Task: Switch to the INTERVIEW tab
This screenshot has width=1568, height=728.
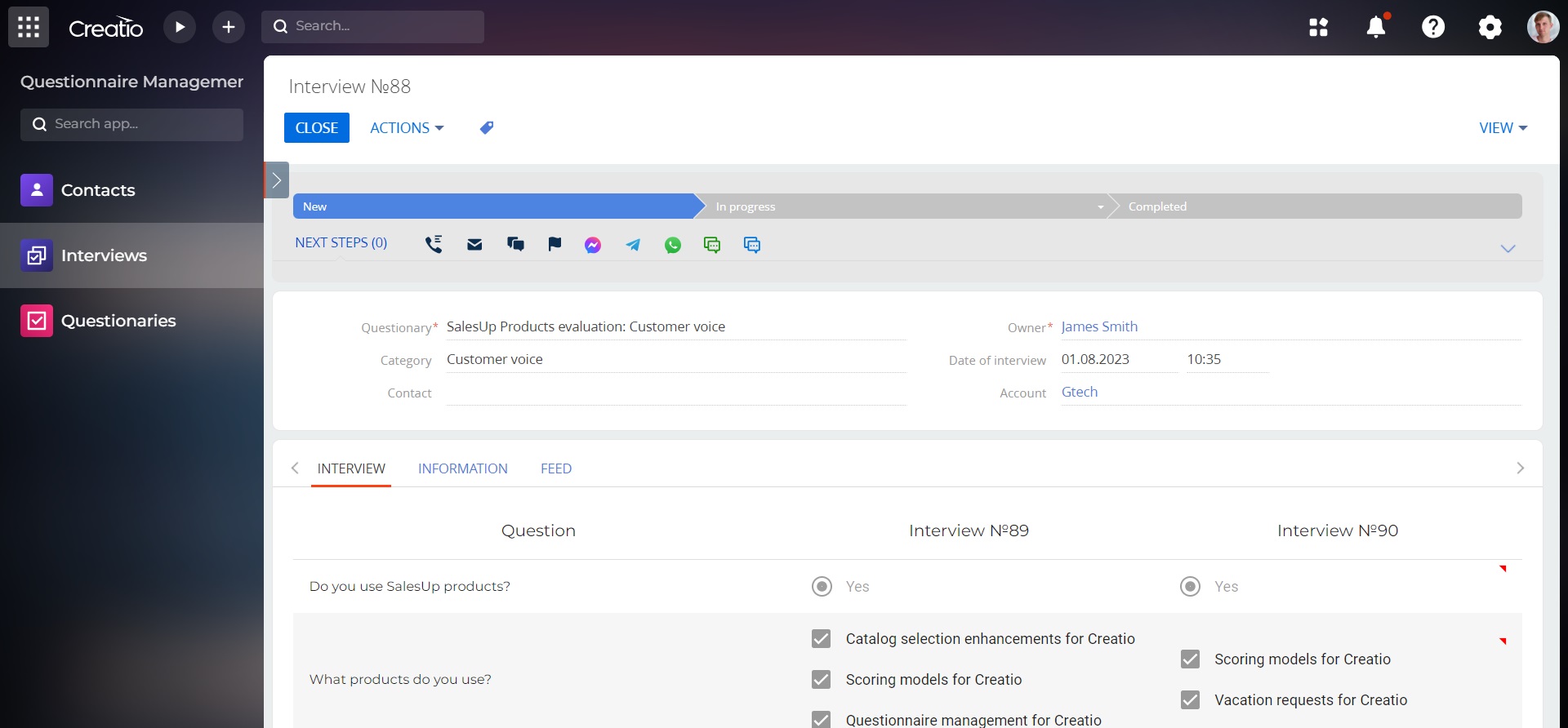Action: (351, 468)
